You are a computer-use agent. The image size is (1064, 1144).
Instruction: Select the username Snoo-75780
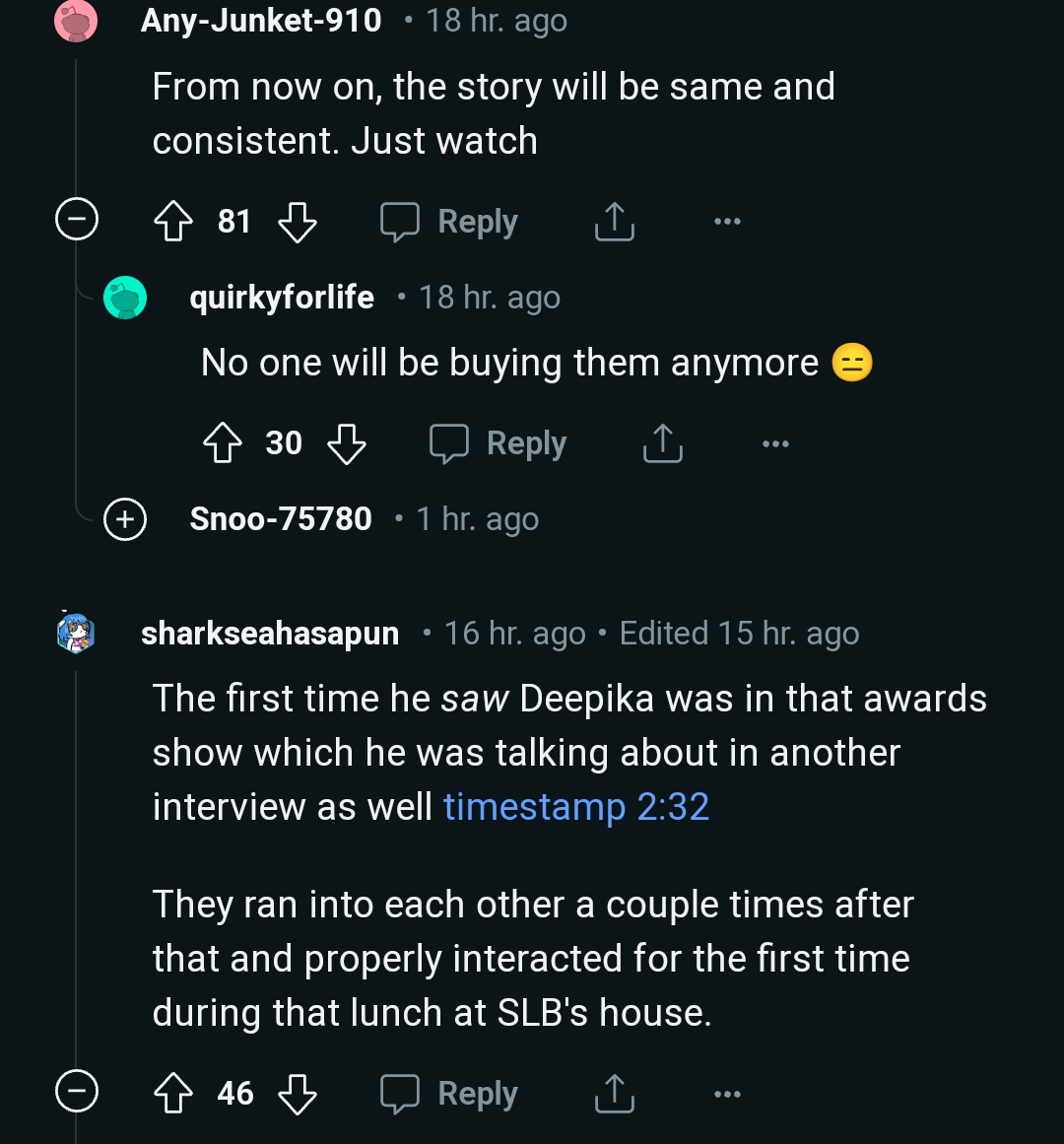tap(281, 519)
